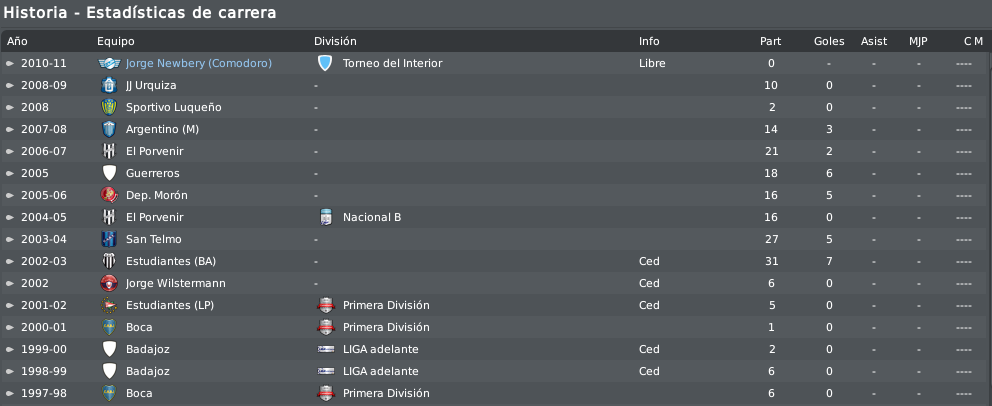992x406 pixels.
Task: Click the Torneo del Interior shield icon
Action: [325, 63]
